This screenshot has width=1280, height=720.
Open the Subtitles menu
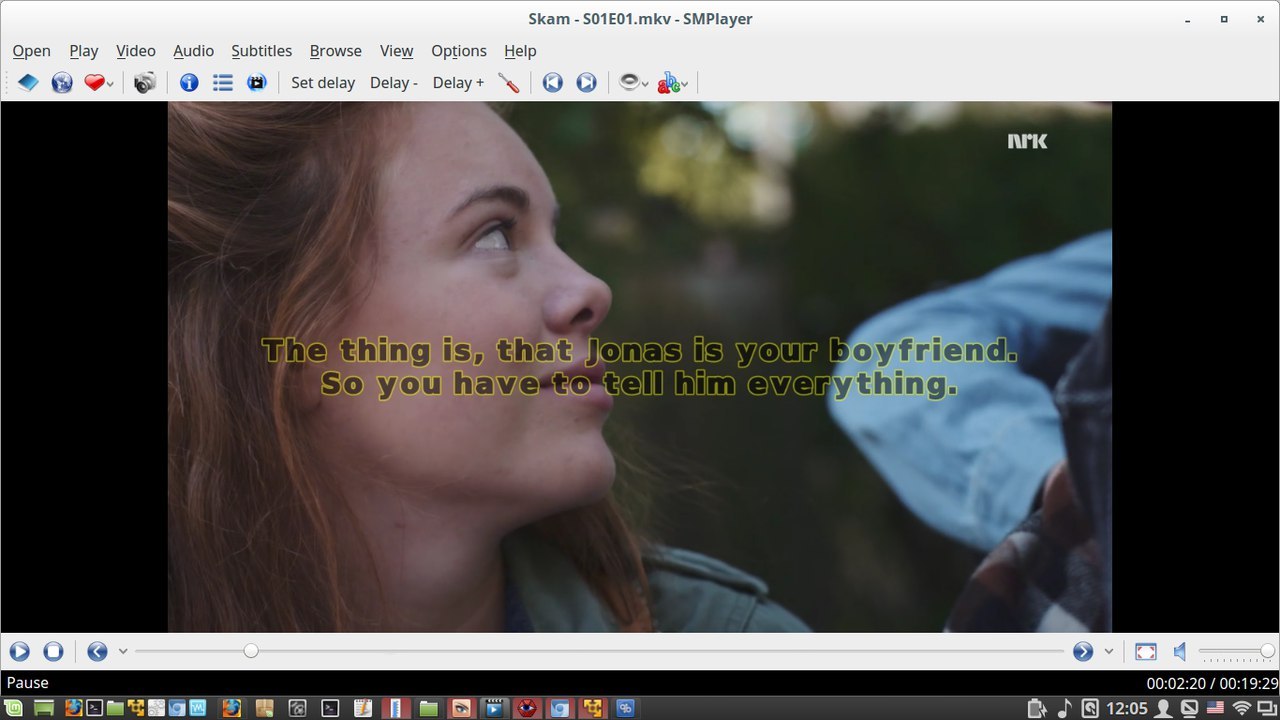(x=262, y=51)
